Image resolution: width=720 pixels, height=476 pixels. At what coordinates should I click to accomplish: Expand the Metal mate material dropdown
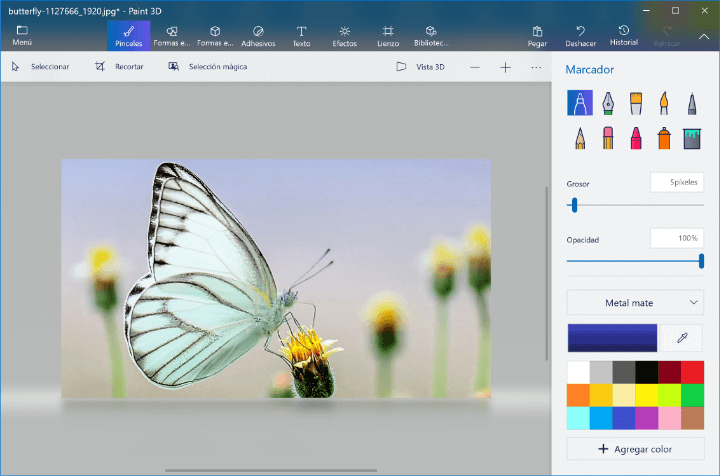[635, 302]
